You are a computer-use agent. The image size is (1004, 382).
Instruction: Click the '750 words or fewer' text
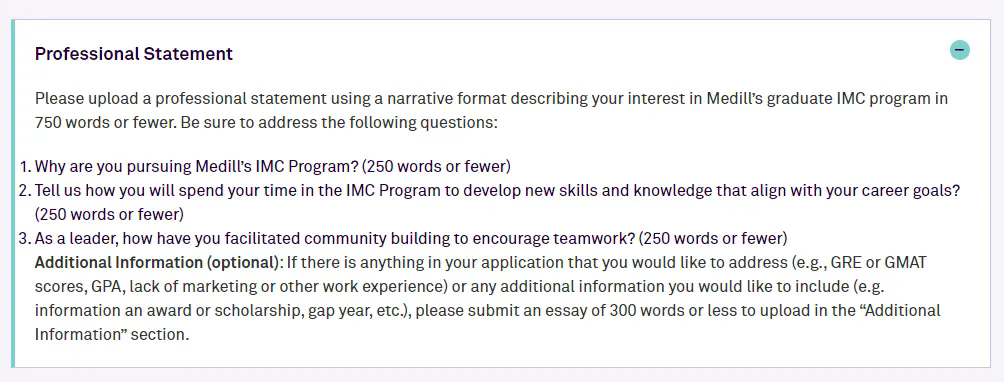coord(103,122)
